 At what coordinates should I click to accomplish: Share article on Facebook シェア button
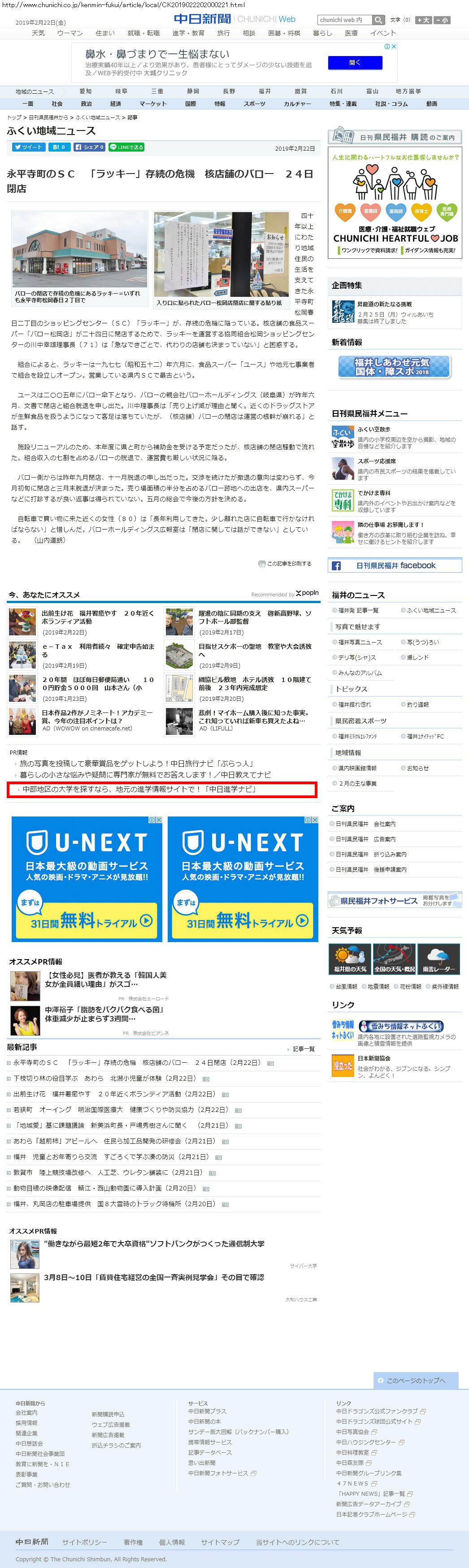[x=89, y=148]
